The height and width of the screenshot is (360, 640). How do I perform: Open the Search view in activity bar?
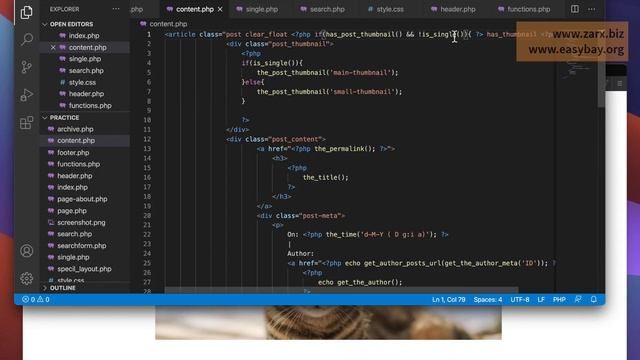(27, 40)
